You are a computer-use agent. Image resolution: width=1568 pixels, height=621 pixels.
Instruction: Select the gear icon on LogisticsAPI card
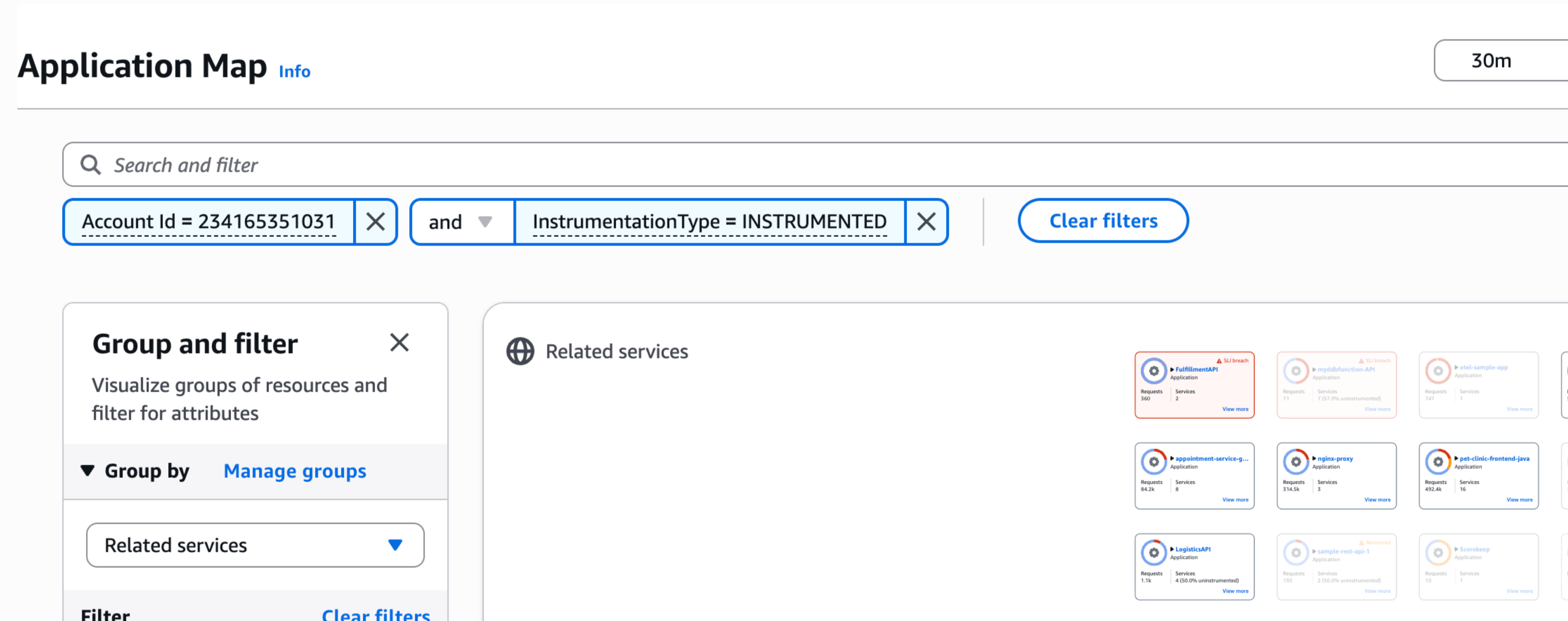[x=1155, y=554]
